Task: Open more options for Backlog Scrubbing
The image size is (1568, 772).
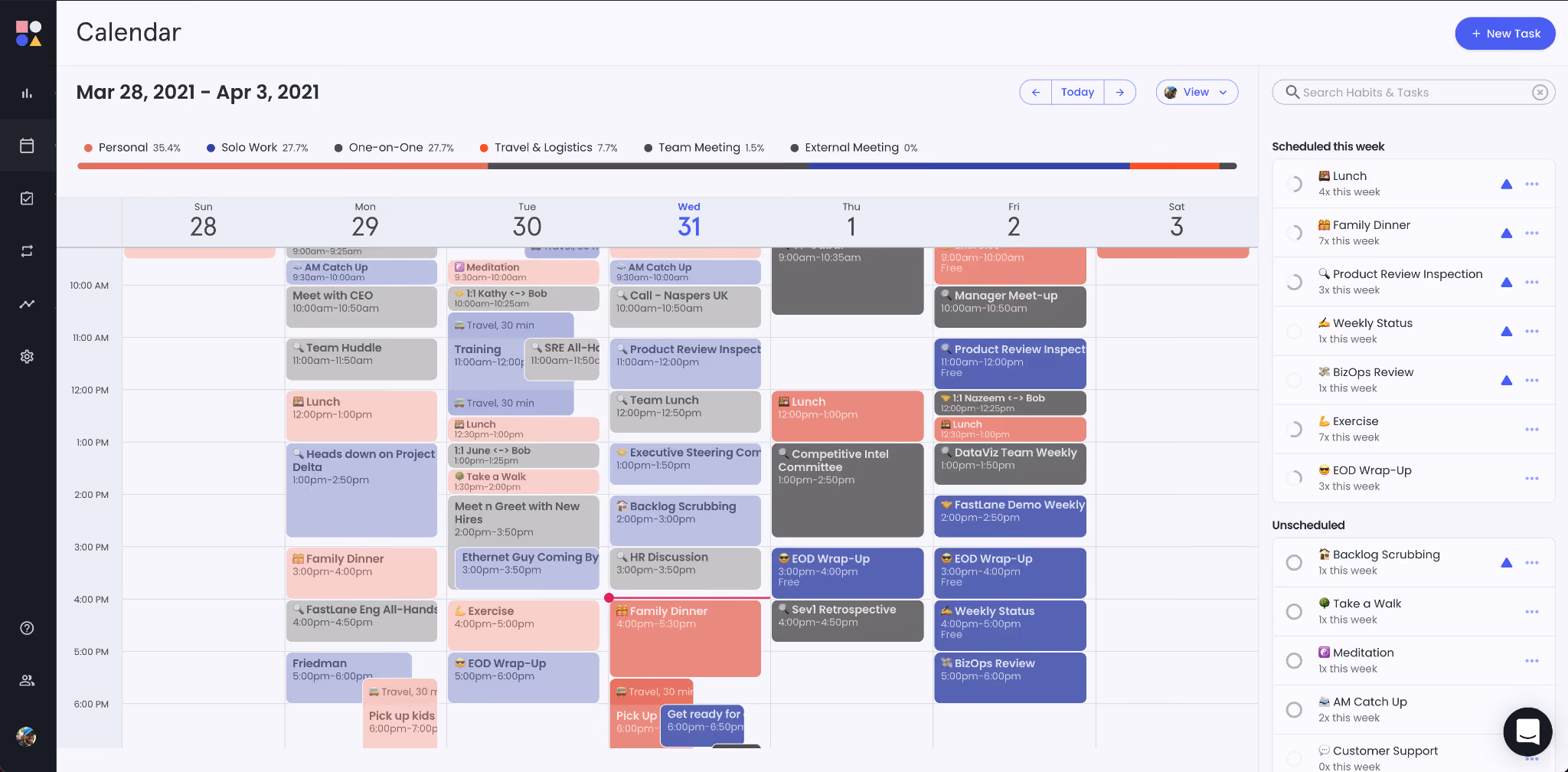Action: pyautogui.click(x=1532, y=562)
